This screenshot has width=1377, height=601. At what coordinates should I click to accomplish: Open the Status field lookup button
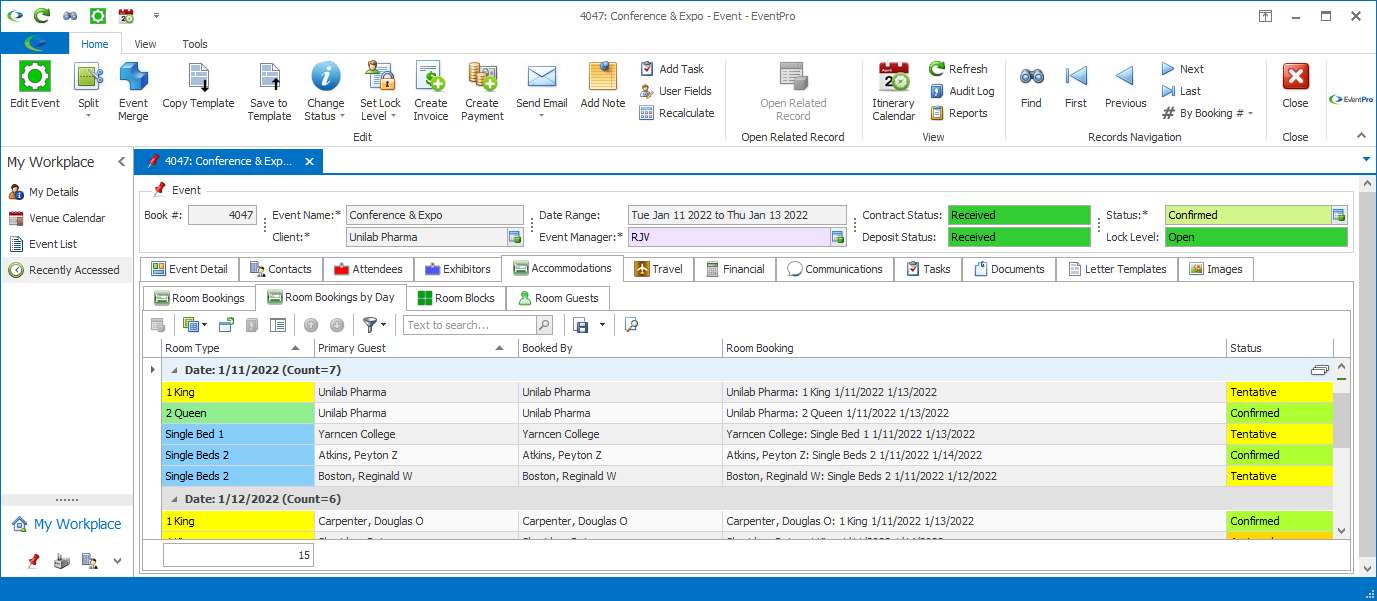coord(1339,215)
